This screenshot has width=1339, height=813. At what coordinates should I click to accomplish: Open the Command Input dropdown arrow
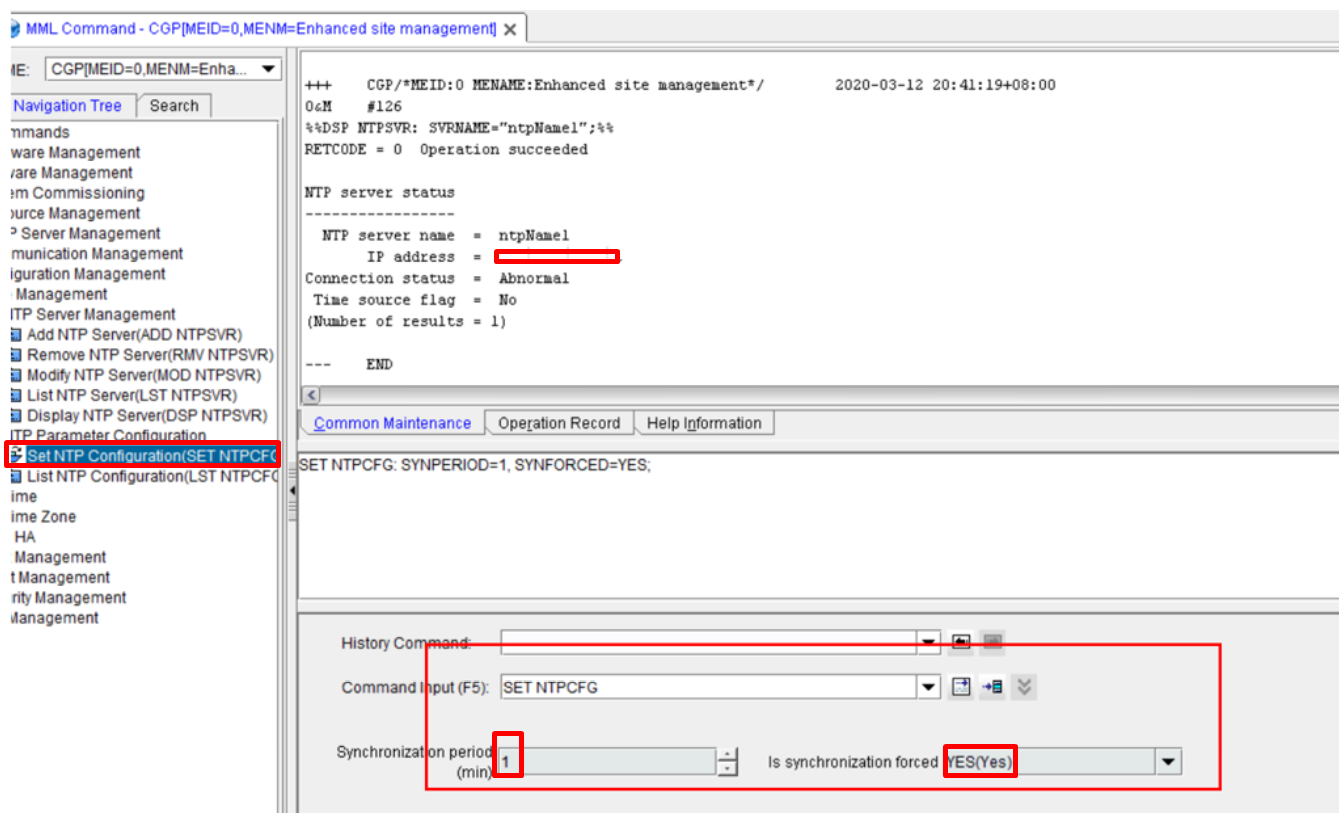(930, 687)
